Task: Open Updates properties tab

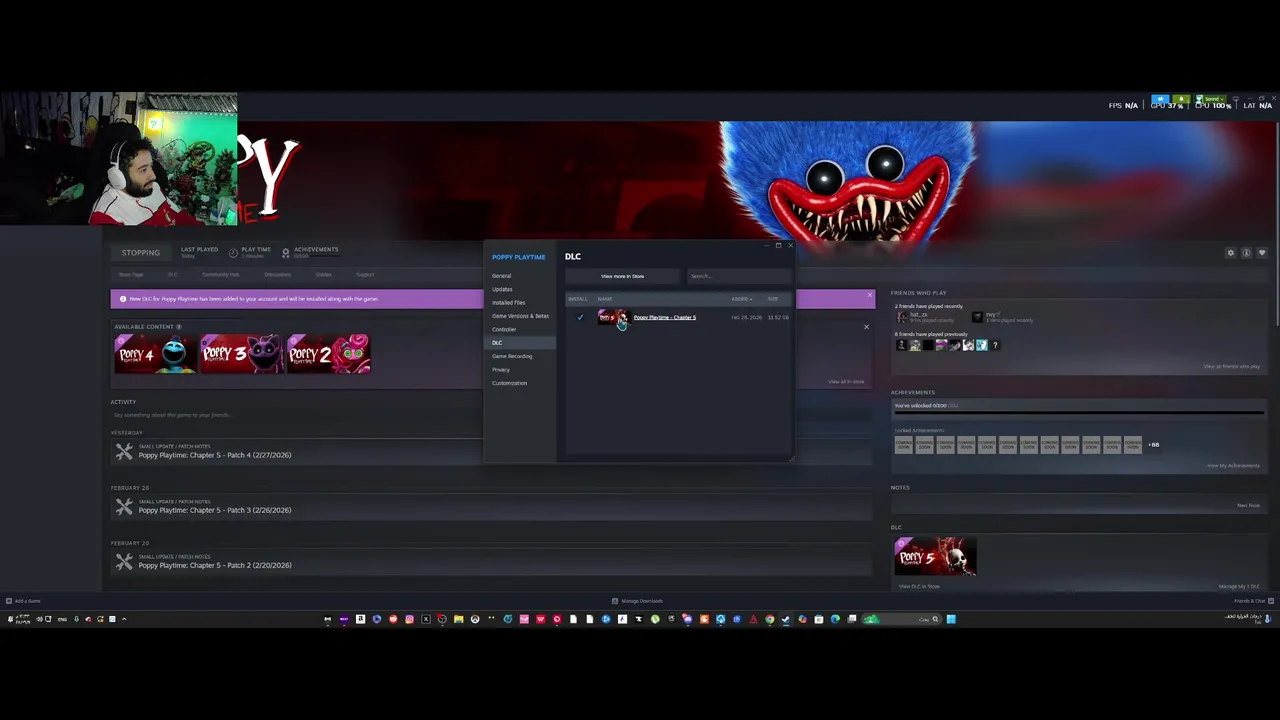Action: point(502,289)
